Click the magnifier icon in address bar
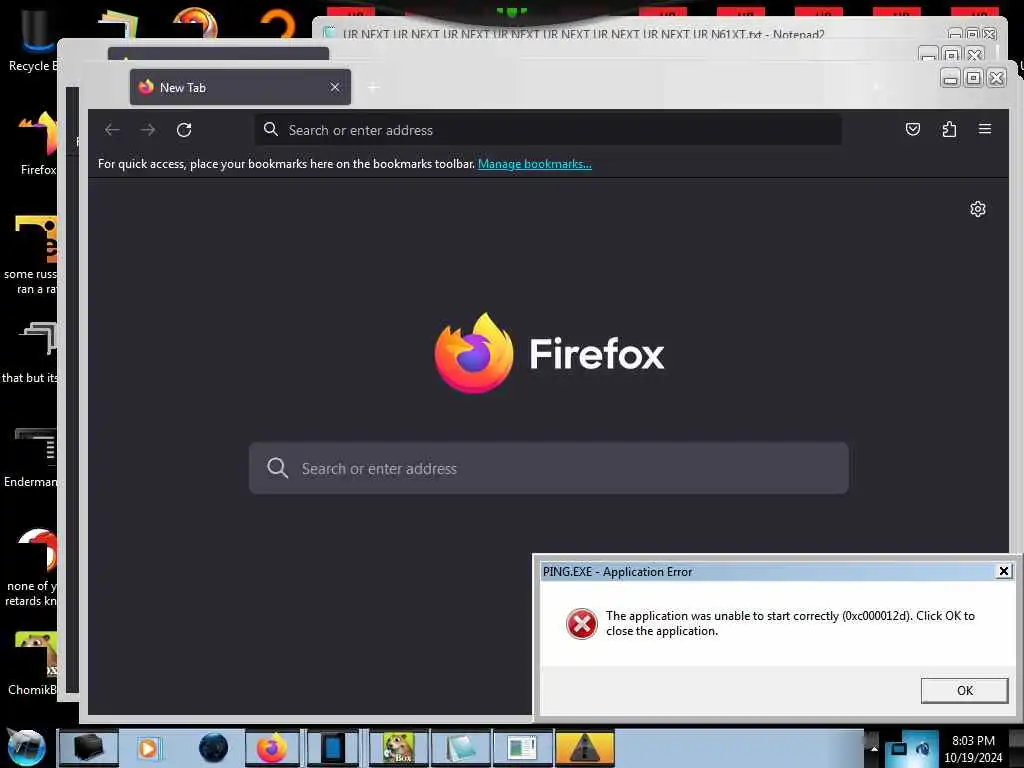Viewport: 1024px width, 768px height. (270, 129)
